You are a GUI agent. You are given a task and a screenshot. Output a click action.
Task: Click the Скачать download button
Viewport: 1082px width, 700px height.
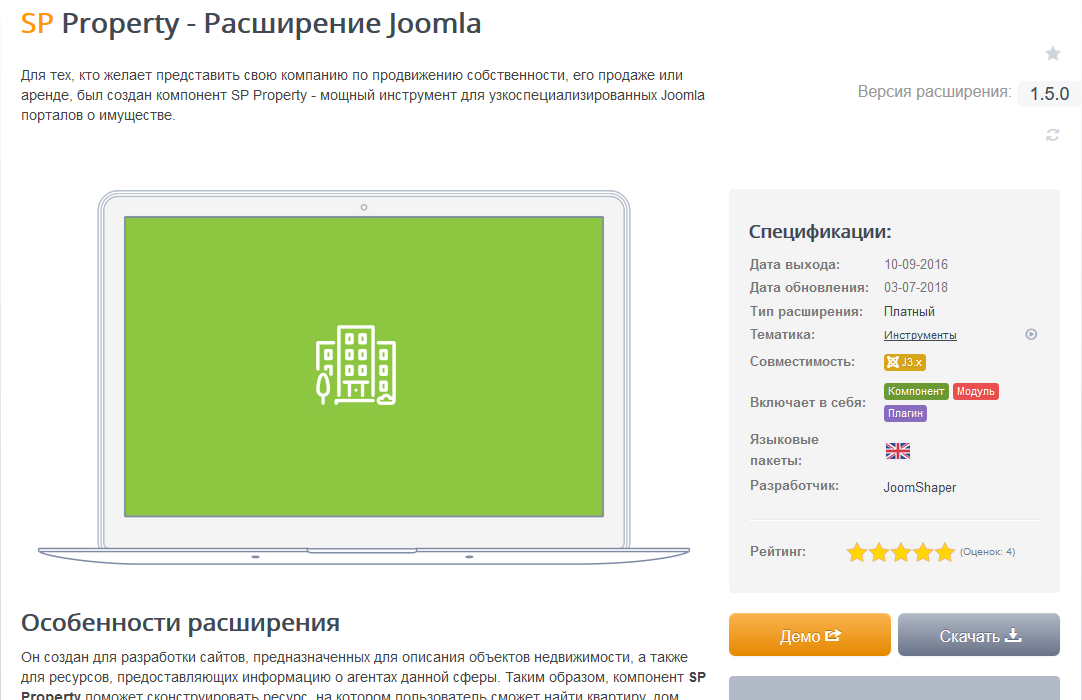pyautogui.click(x=978, y=634)
